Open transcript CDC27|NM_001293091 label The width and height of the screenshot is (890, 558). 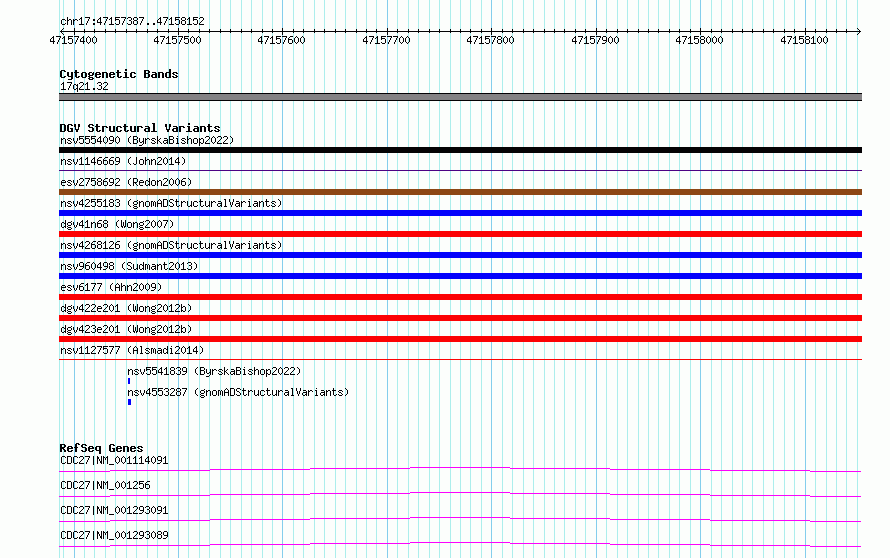(x=114, y=510)
